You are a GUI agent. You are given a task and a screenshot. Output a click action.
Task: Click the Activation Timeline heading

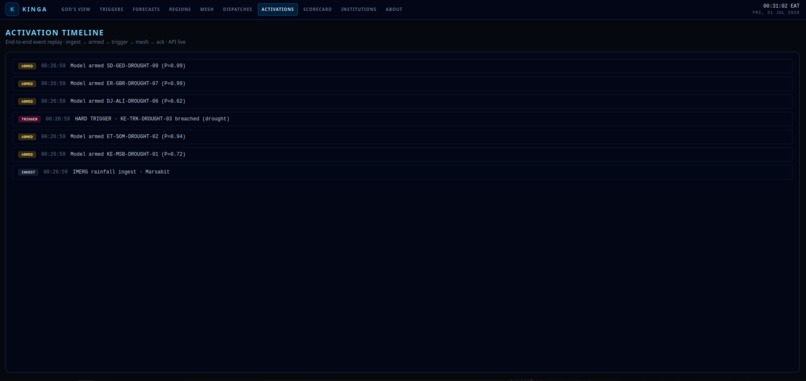(x=54, y=33)
